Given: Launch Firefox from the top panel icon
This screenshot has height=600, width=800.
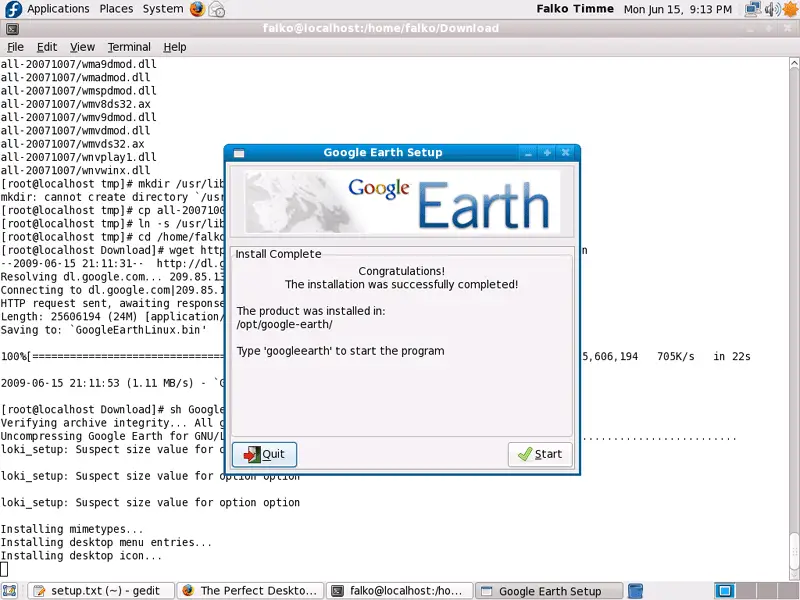Looking at the screenshot, I should 197,9.
